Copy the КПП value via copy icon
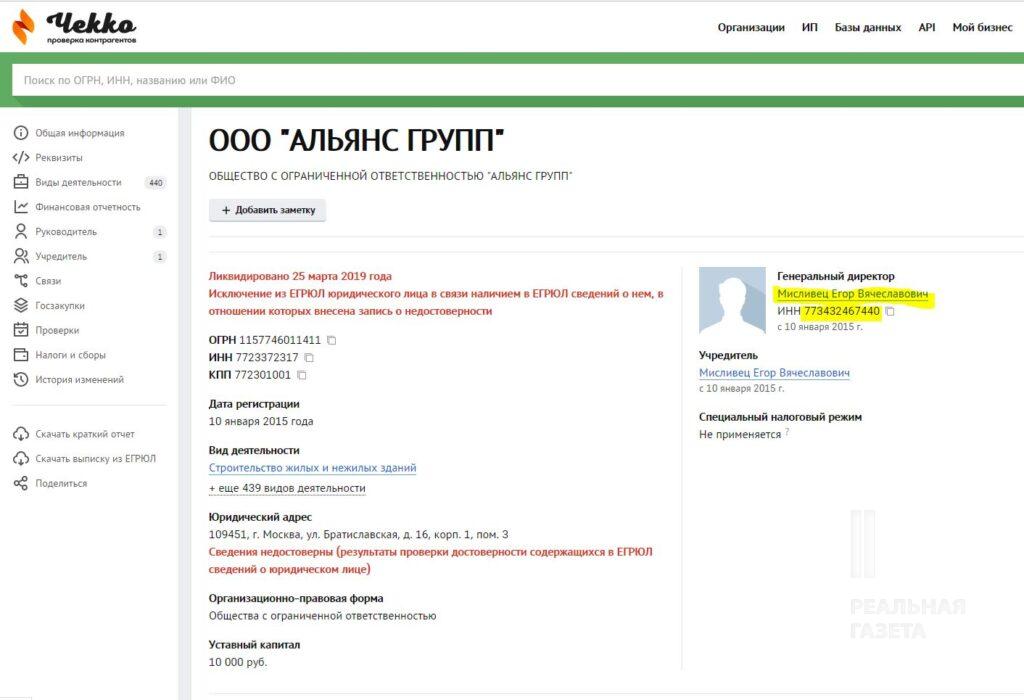Image resolution: width=1024 pixels, height=700 pixels. (302, 375)
